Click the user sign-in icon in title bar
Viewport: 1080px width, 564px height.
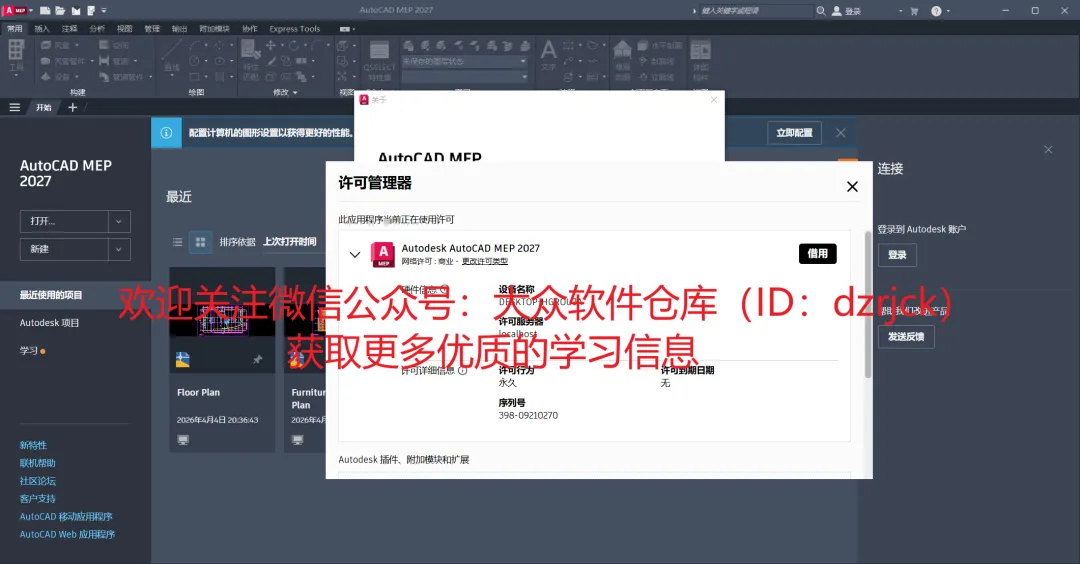pos(837,11)
